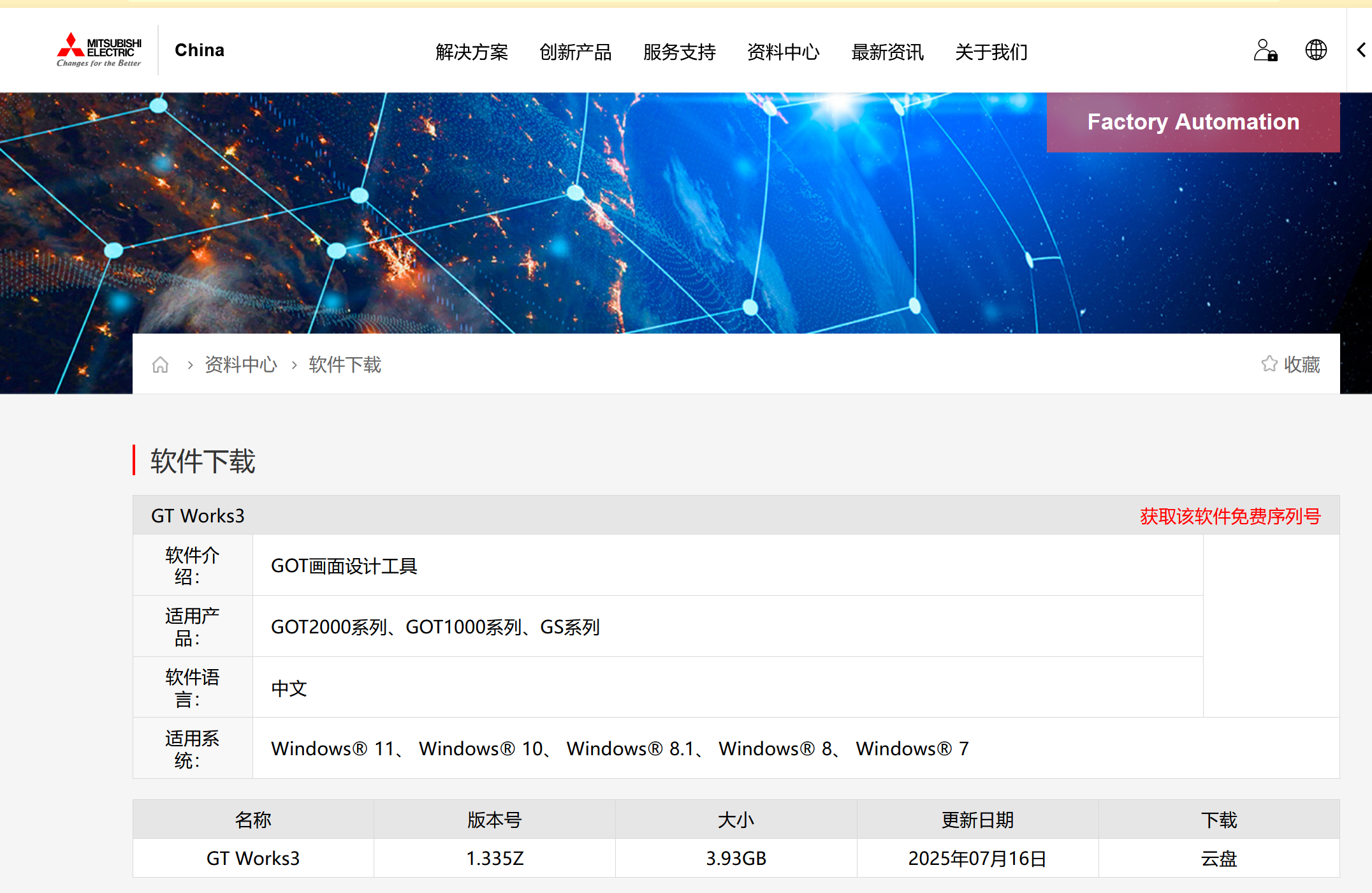The image size is (1372, 893).
Task: Click the 适用系统 row label
Action: point(192,749)
